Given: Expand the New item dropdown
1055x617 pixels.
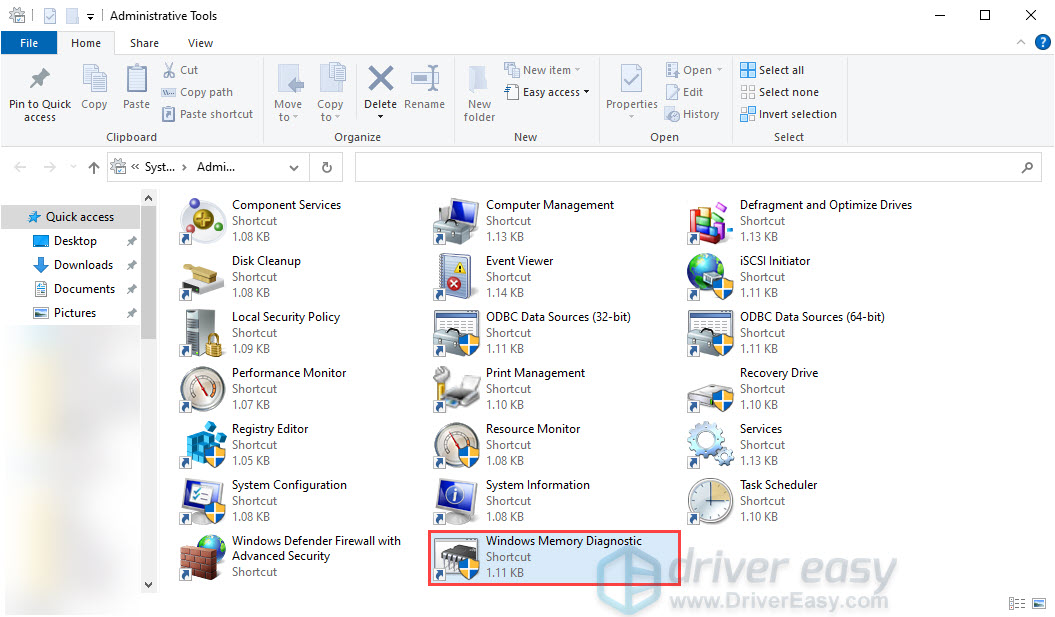Looking at the screenshot, I should [543, 69].
